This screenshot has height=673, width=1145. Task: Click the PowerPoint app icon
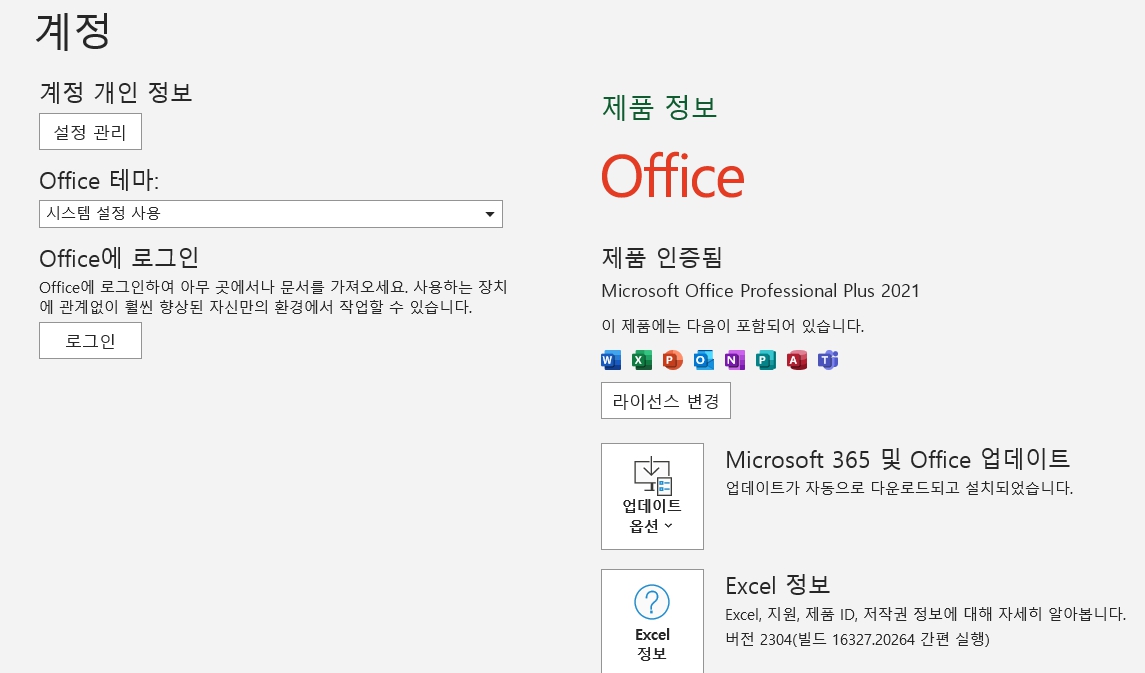673,360
